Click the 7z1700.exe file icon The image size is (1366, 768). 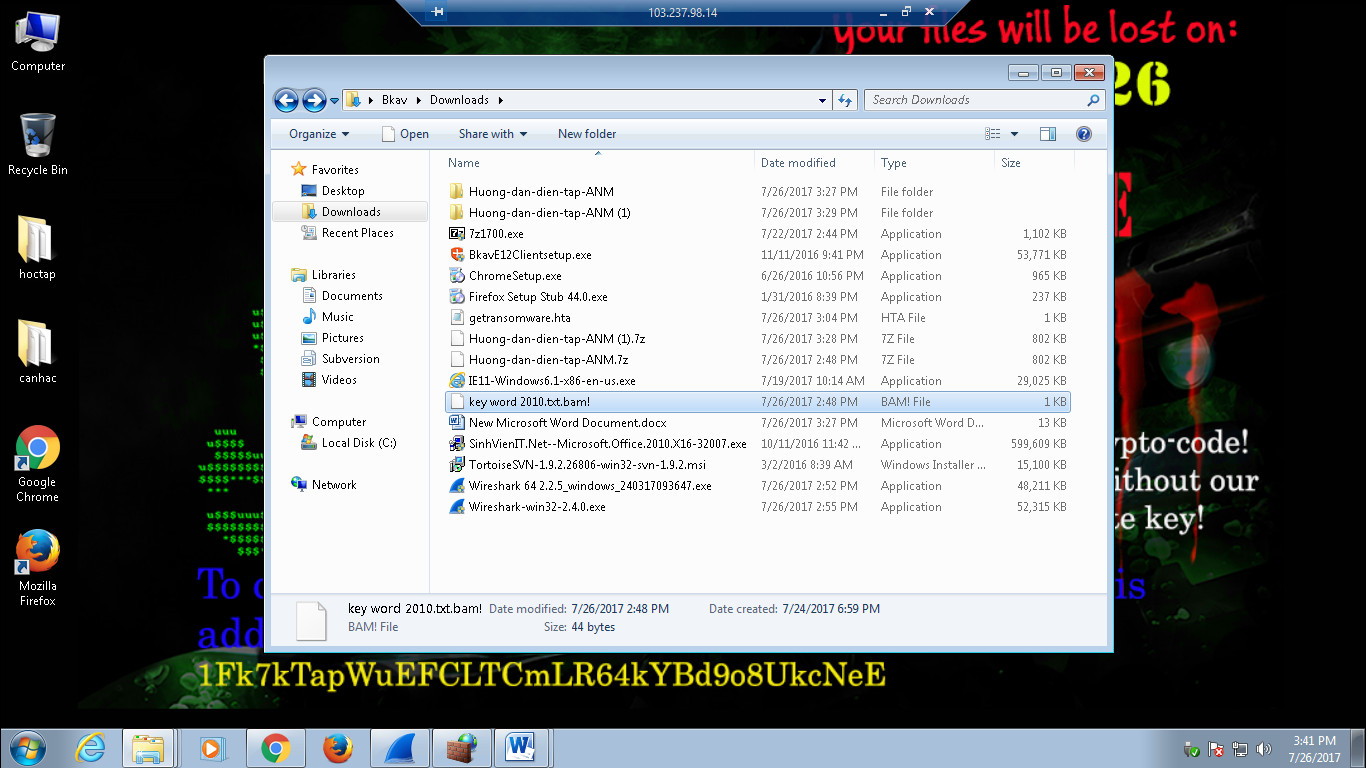(457, 234)
